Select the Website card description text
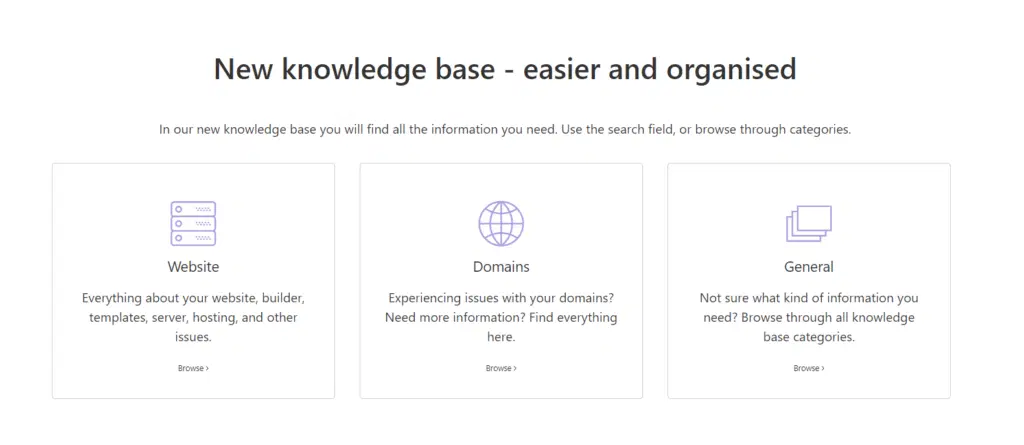Image resolution: width=1024 pixels, height=445 pixels. pyautogui.click(x=193, y=318)
